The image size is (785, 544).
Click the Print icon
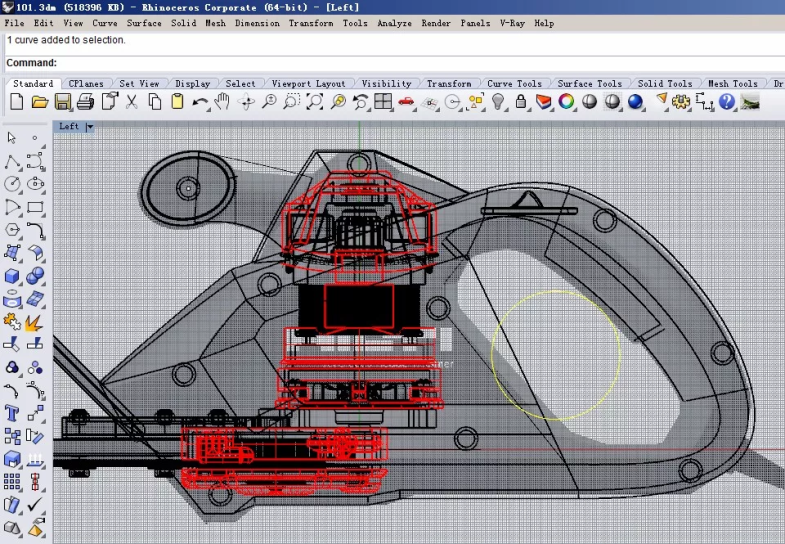[x=85, y=102]
